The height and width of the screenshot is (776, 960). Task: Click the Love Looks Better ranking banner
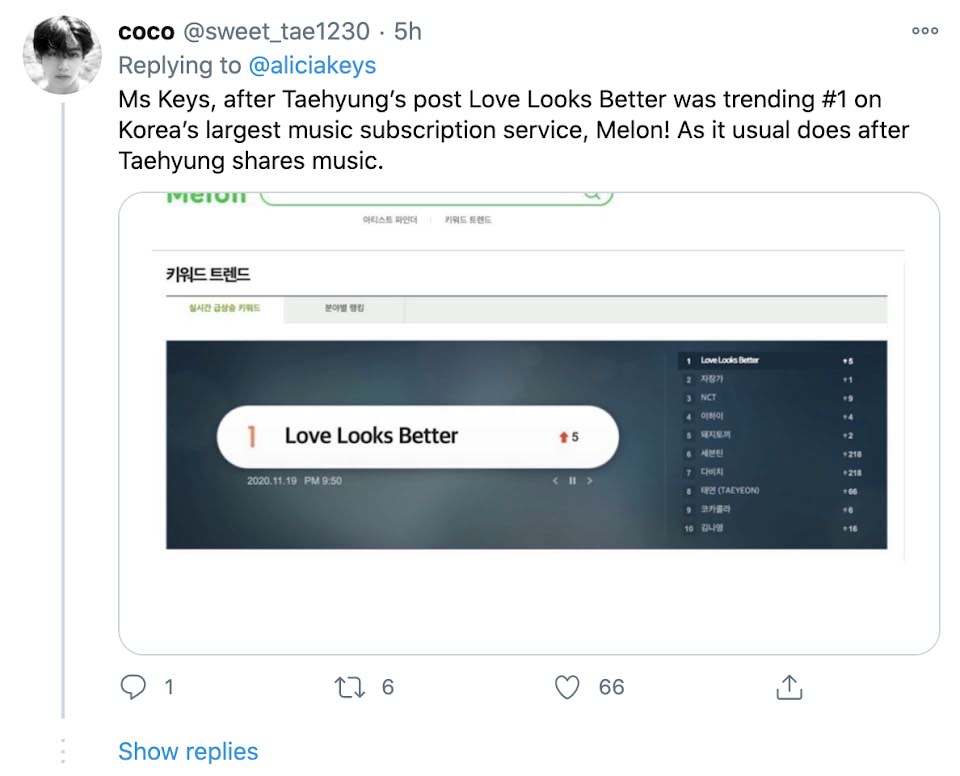pos(417,436)
